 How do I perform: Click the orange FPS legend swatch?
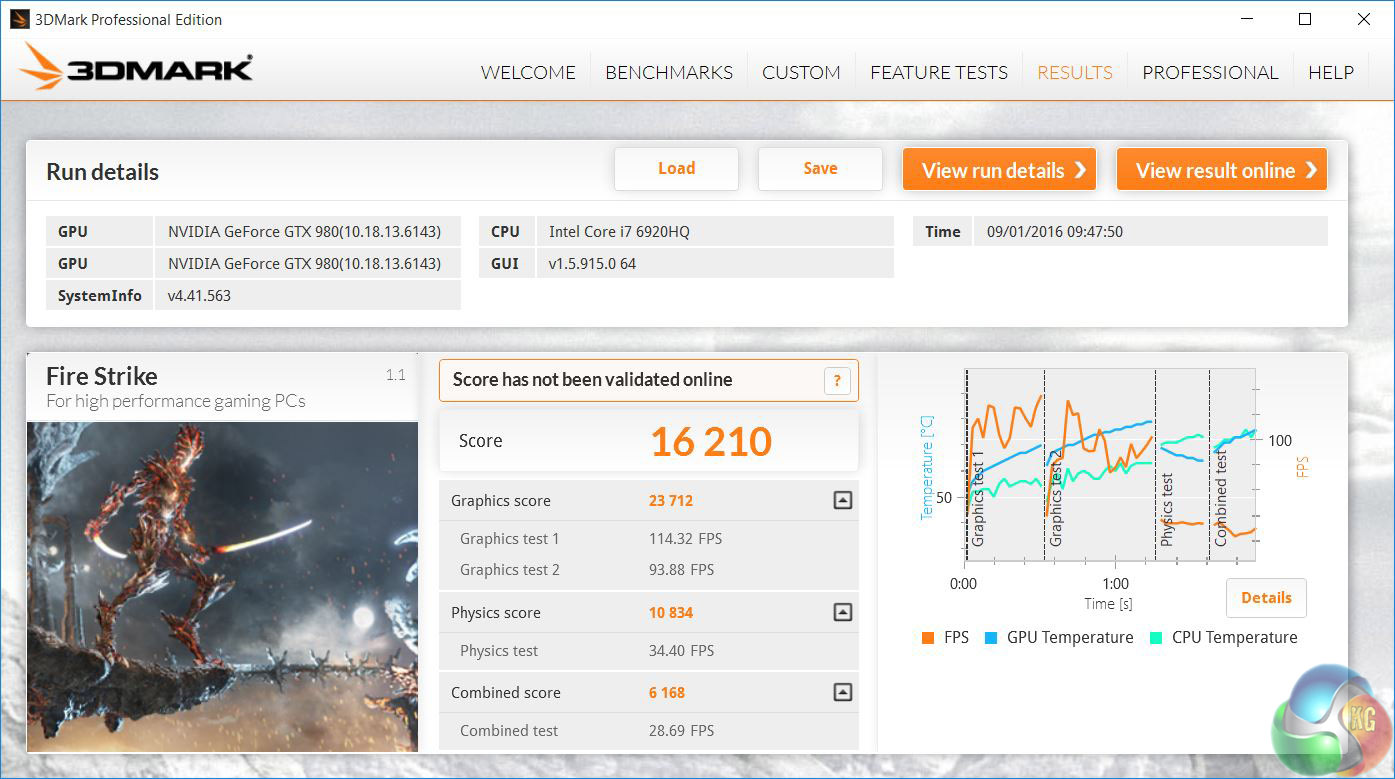click(x=928, y=638)
